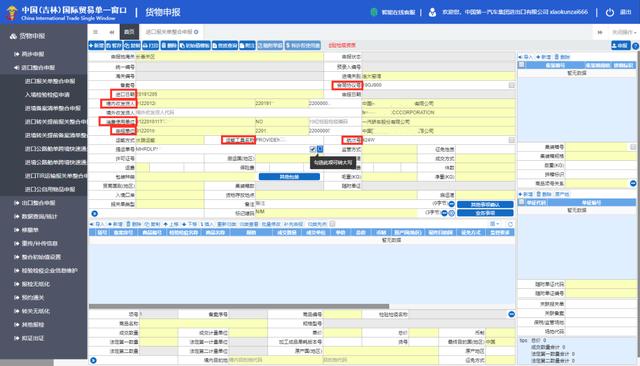Tick select-all checkbox in 单证代码 table header

coord(521,202)
